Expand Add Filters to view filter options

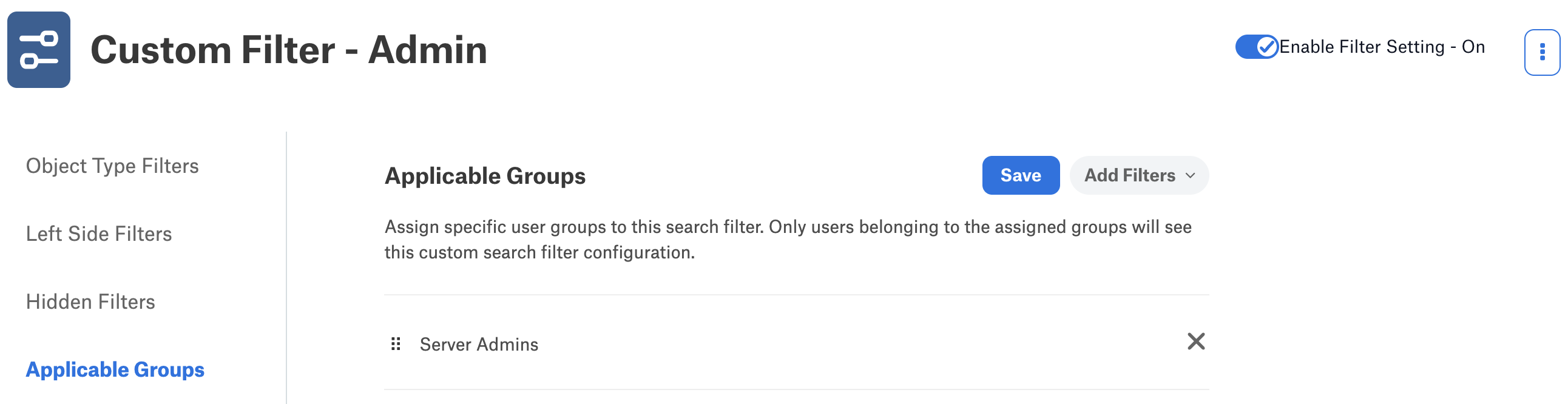coord(1139,175)
